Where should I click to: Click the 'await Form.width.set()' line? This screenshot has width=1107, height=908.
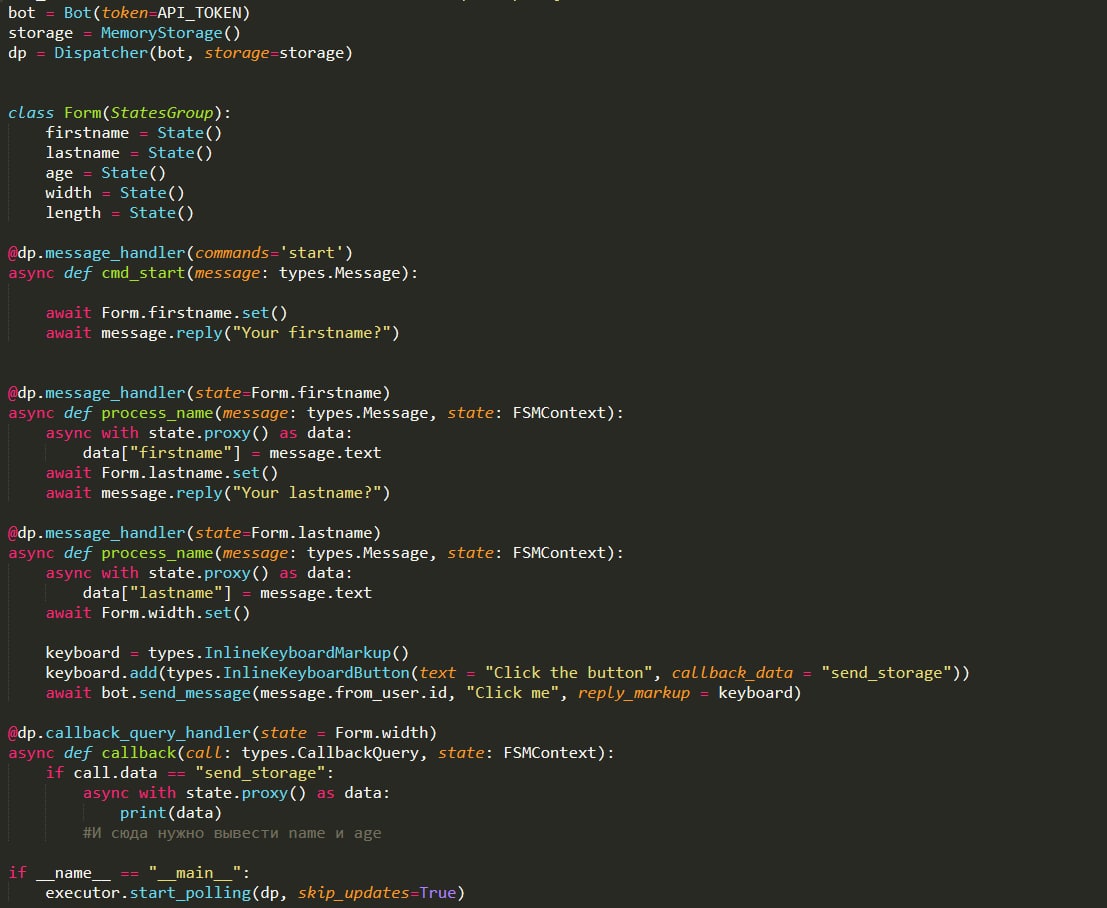point(148,613)
